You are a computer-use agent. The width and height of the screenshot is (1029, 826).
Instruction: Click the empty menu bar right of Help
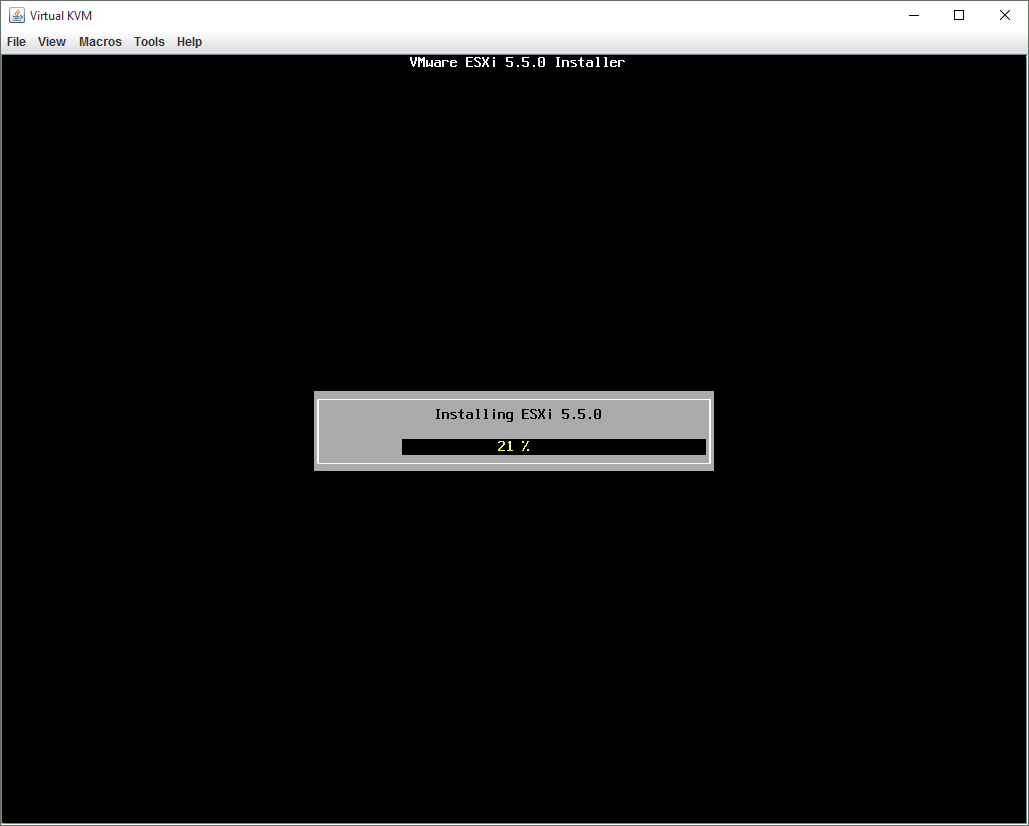coord(600,42)
